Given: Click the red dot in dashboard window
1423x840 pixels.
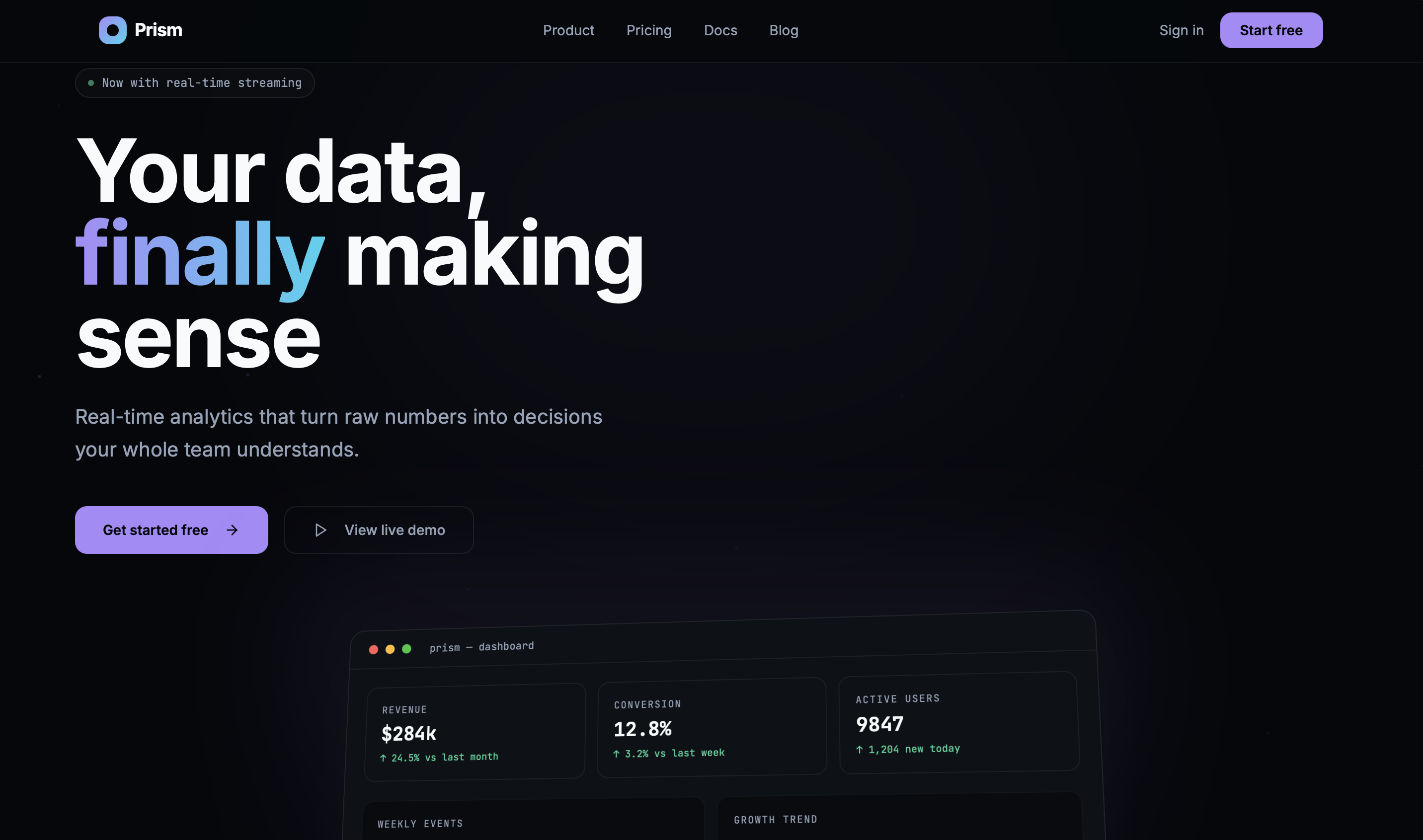Looking at the screenshot, I should 374,649.
